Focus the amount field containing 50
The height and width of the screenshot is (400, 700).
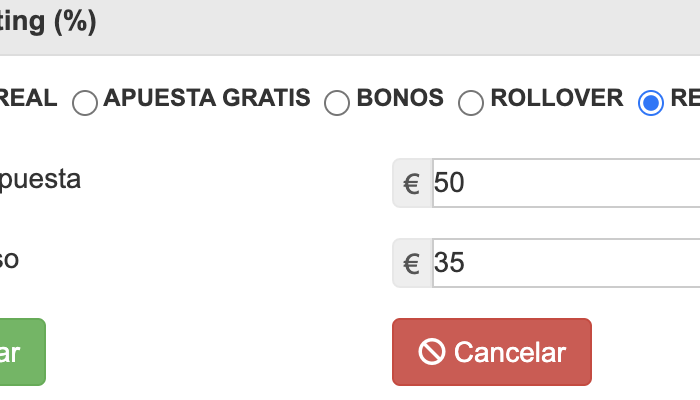click(566, 183)
